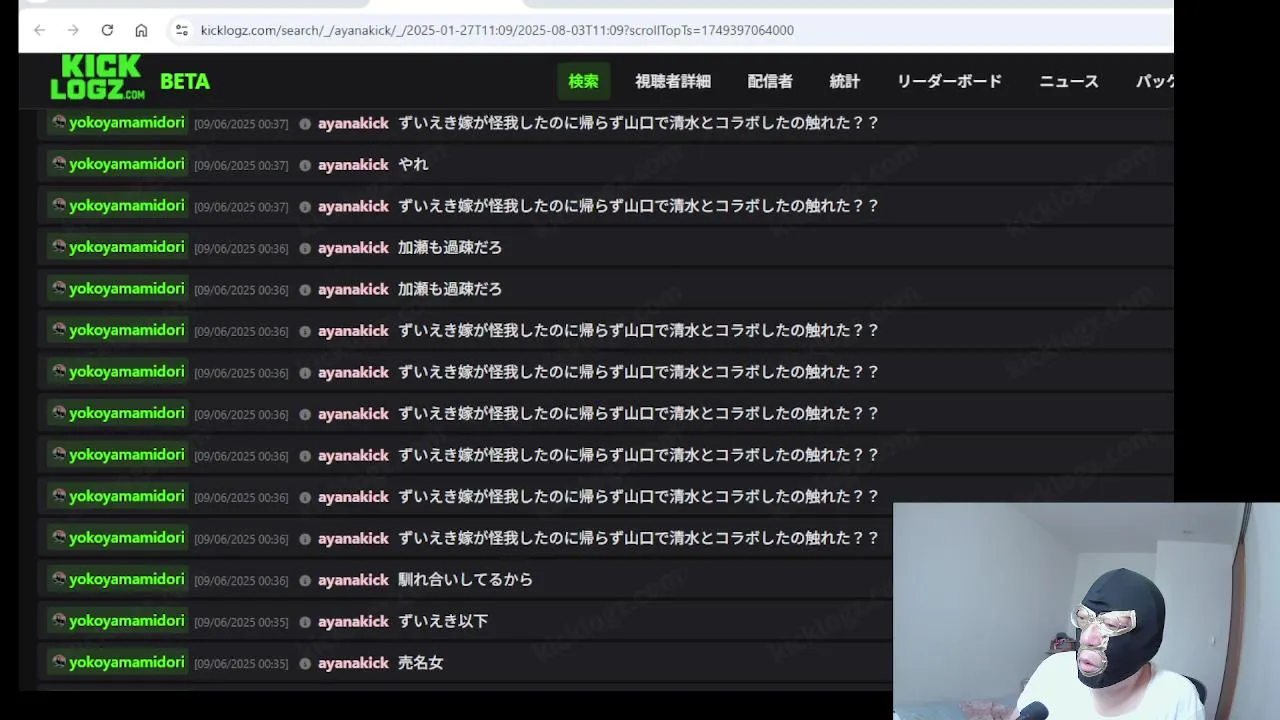Click timestamp in the 売名女 row
This screenshot has width=1280, height=720.
click(x=241, y=663)
